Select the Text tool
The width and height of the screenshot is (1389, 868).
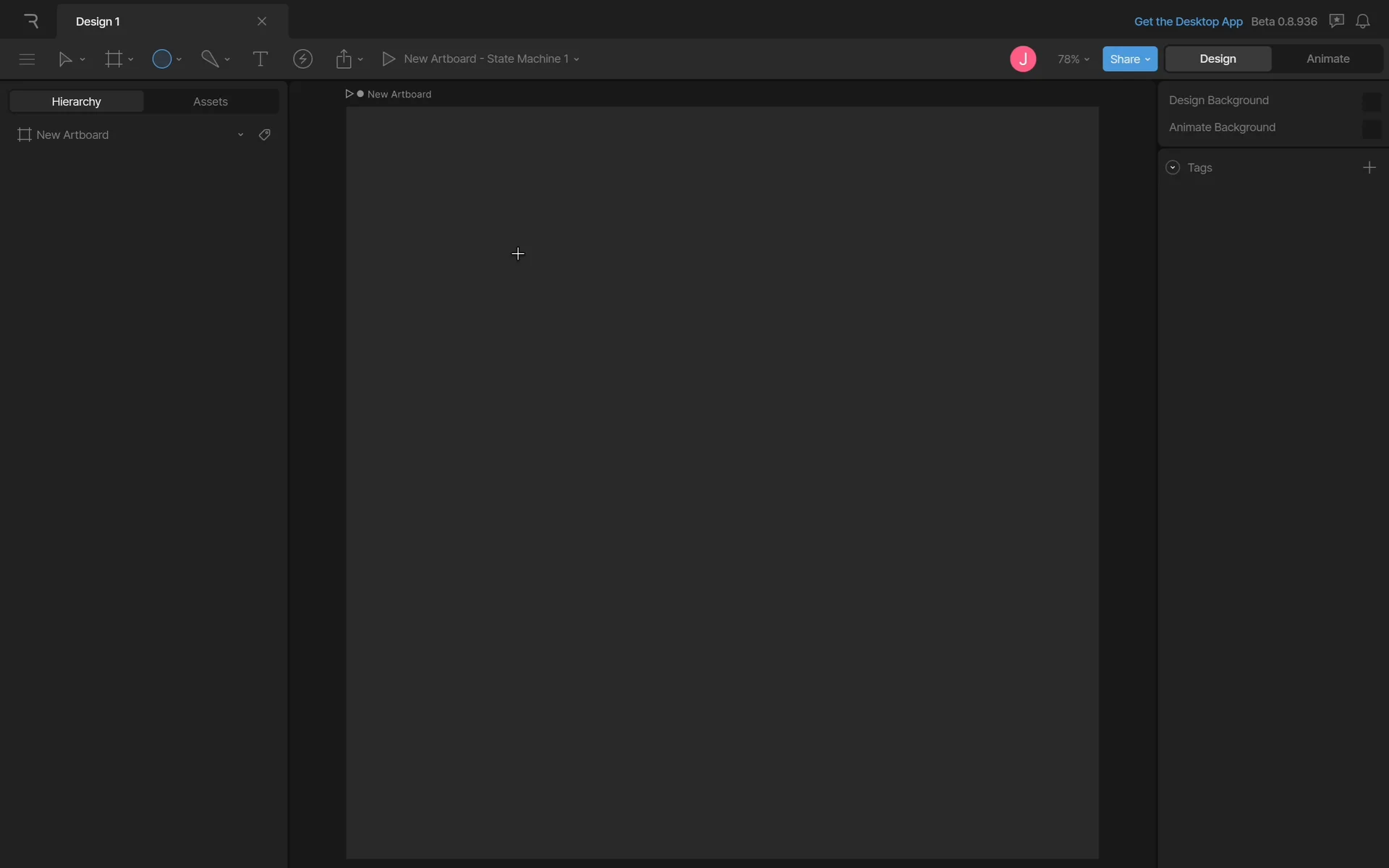[260, 59]
